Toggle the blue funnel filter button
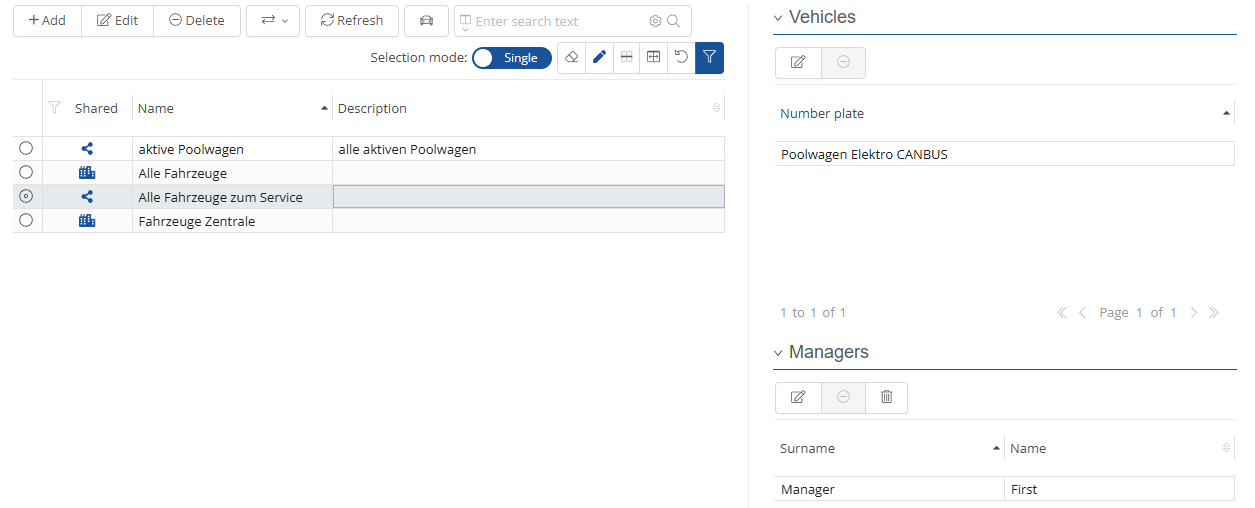This screenshot has width=1255, height=508. click(709, 58)
